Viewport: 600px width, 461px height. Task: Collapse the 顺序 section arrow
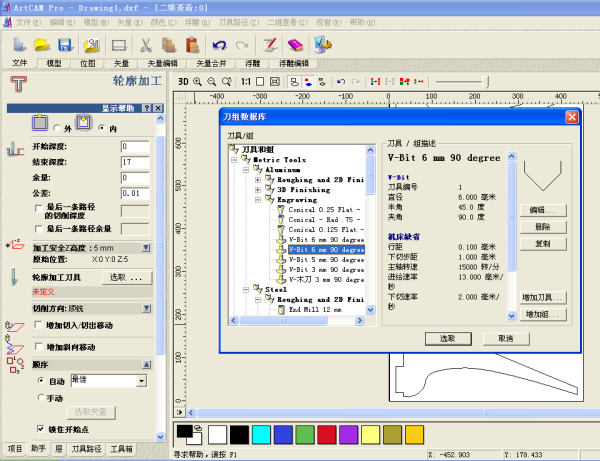147,364
